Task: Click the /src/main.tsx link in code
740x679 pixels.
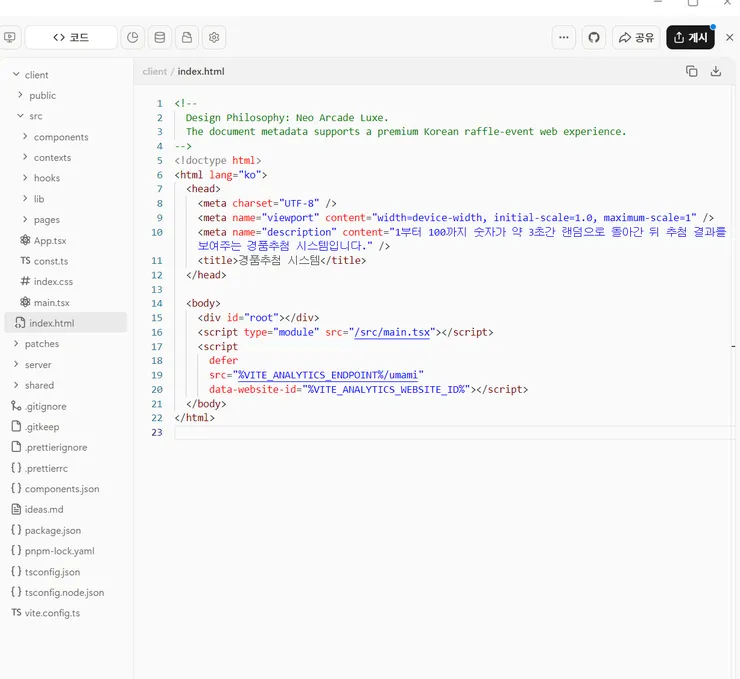Action: click(x=392, y=332)
